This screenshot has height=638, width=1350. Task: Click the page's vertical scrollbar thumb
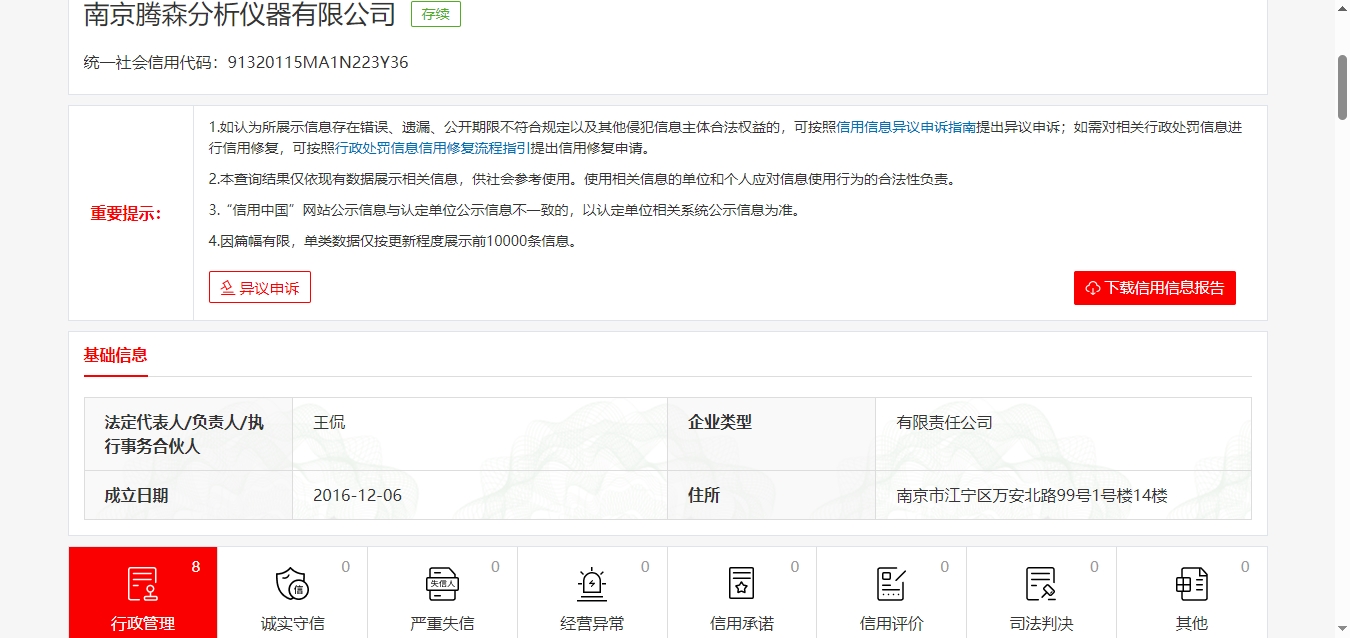(1342, 87)
